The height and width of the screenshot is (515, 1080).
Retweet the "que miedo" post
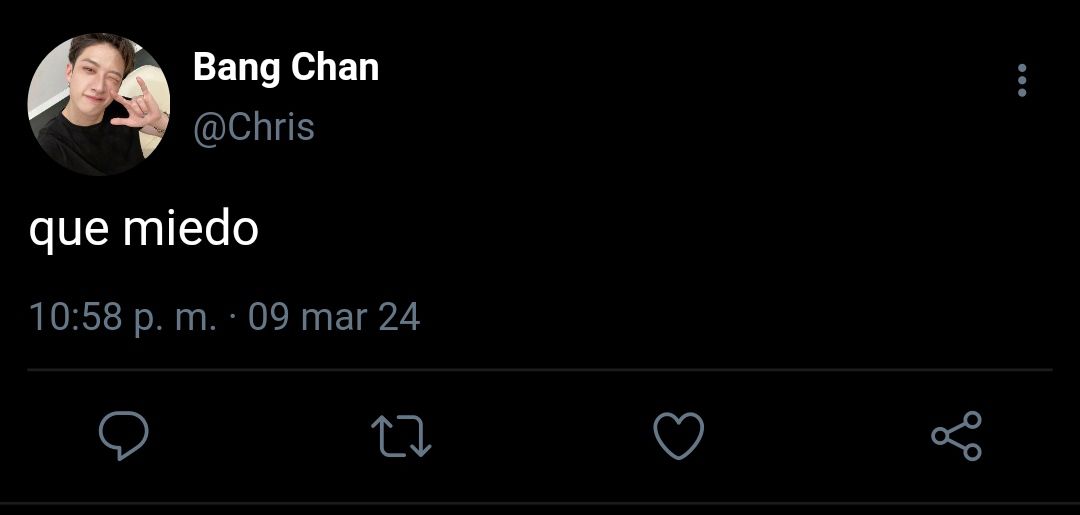(401, 435)
